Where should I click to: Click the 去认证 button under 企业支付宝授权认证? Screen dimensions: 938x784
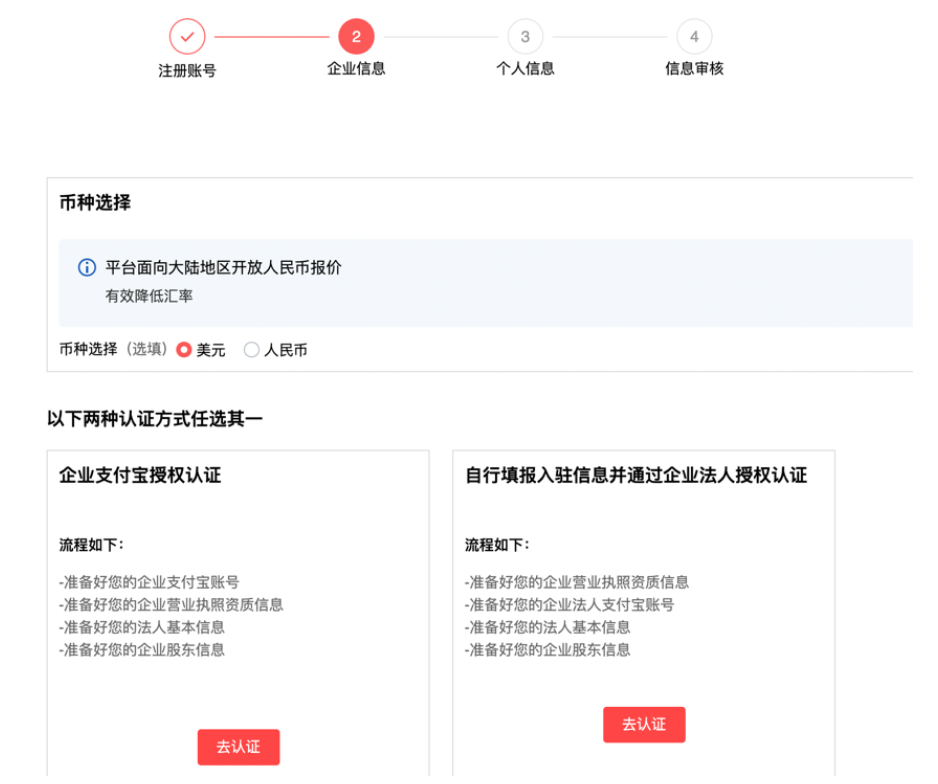tap(238, 747)
